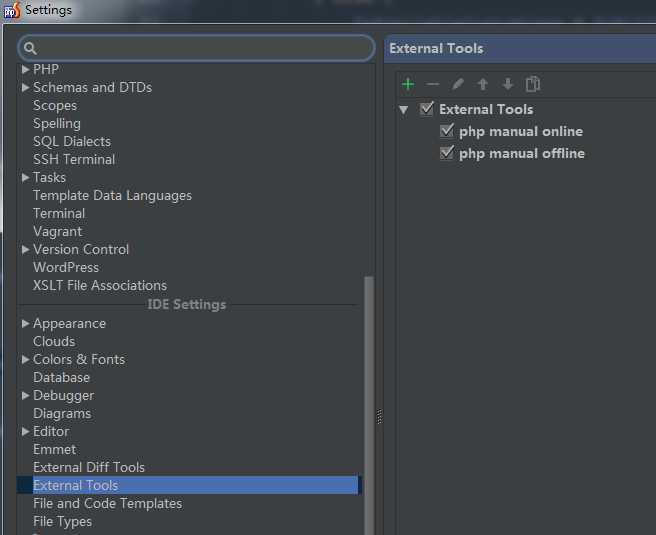Open the Emmet settings page
The width and height of the screenshot is (656, 535).
(x=54, y=449)
